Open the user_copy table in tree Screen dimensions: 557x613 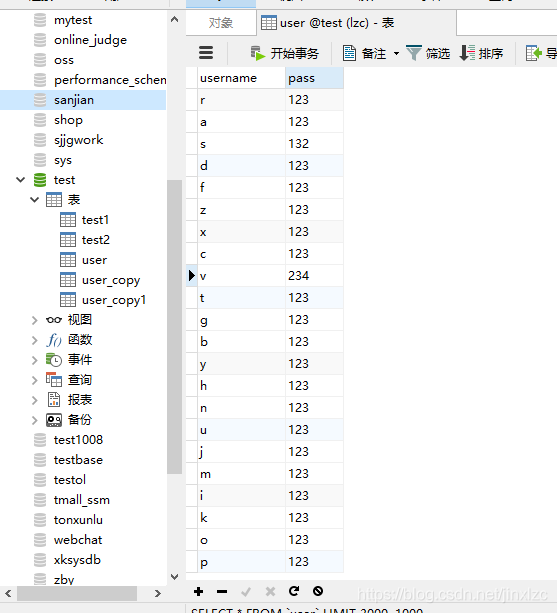pyautogui.click(x=111, y=280)
